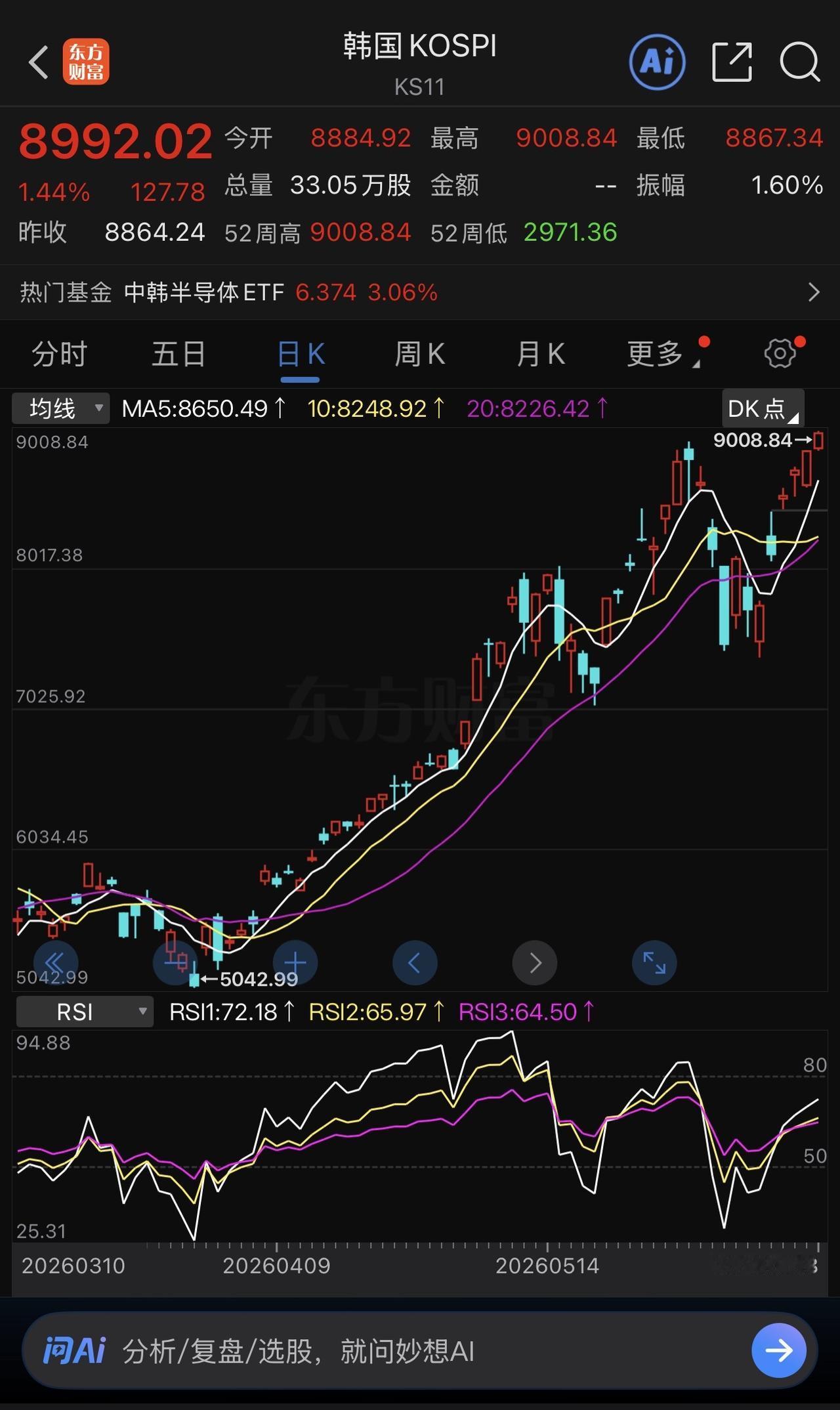
Task: Expand the 更多 period menu
Action: pos(663,354)
